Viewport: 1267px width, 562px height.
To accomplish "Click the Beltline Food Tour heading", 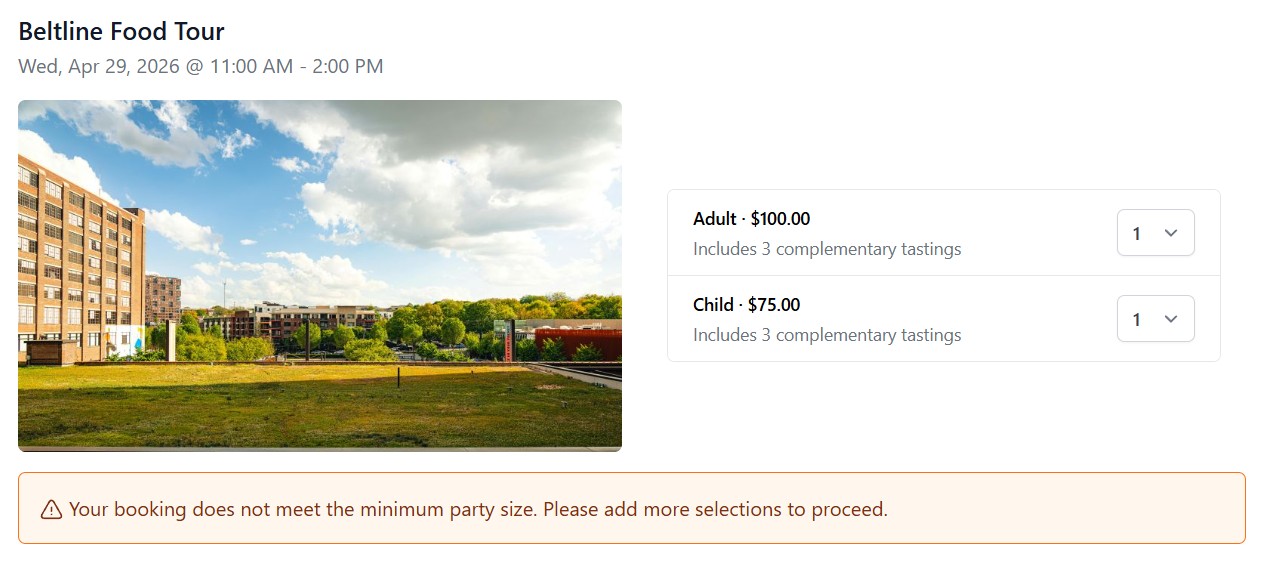I will coord(122,31).
